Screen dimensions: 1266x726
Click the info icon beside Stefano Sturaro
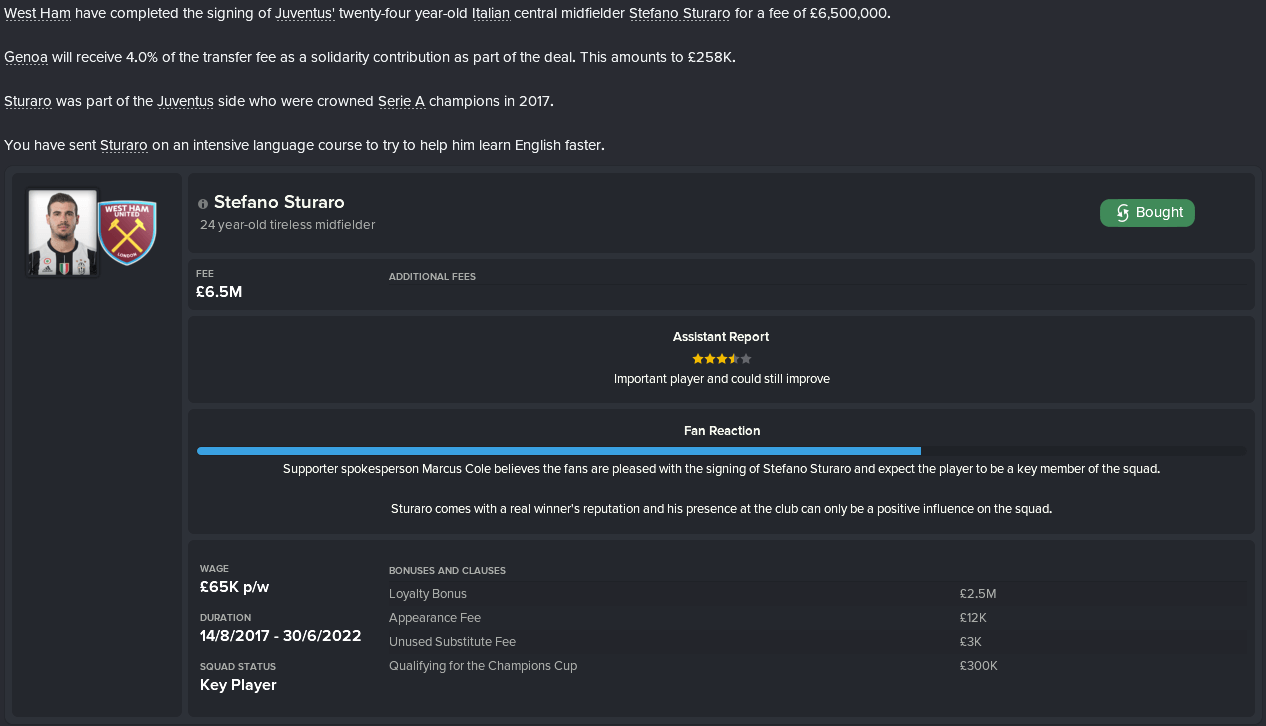pyautogui.click(x=203, y=203)
